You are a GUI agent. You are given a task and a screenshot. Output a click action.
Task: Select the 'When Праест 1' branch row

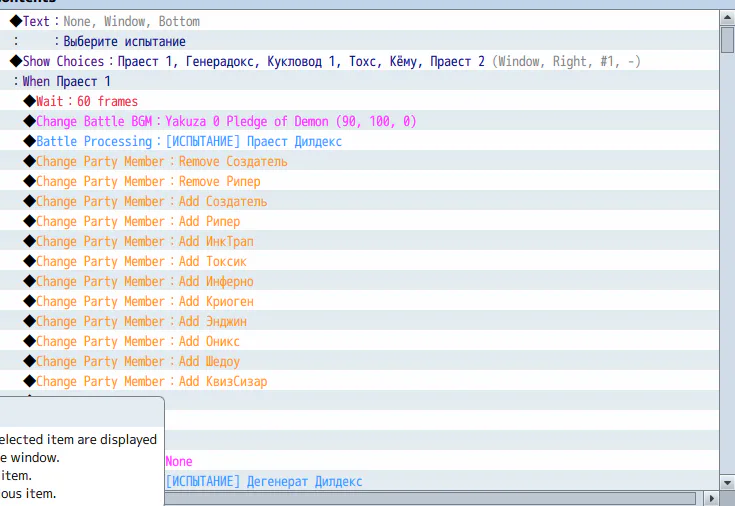359,81
